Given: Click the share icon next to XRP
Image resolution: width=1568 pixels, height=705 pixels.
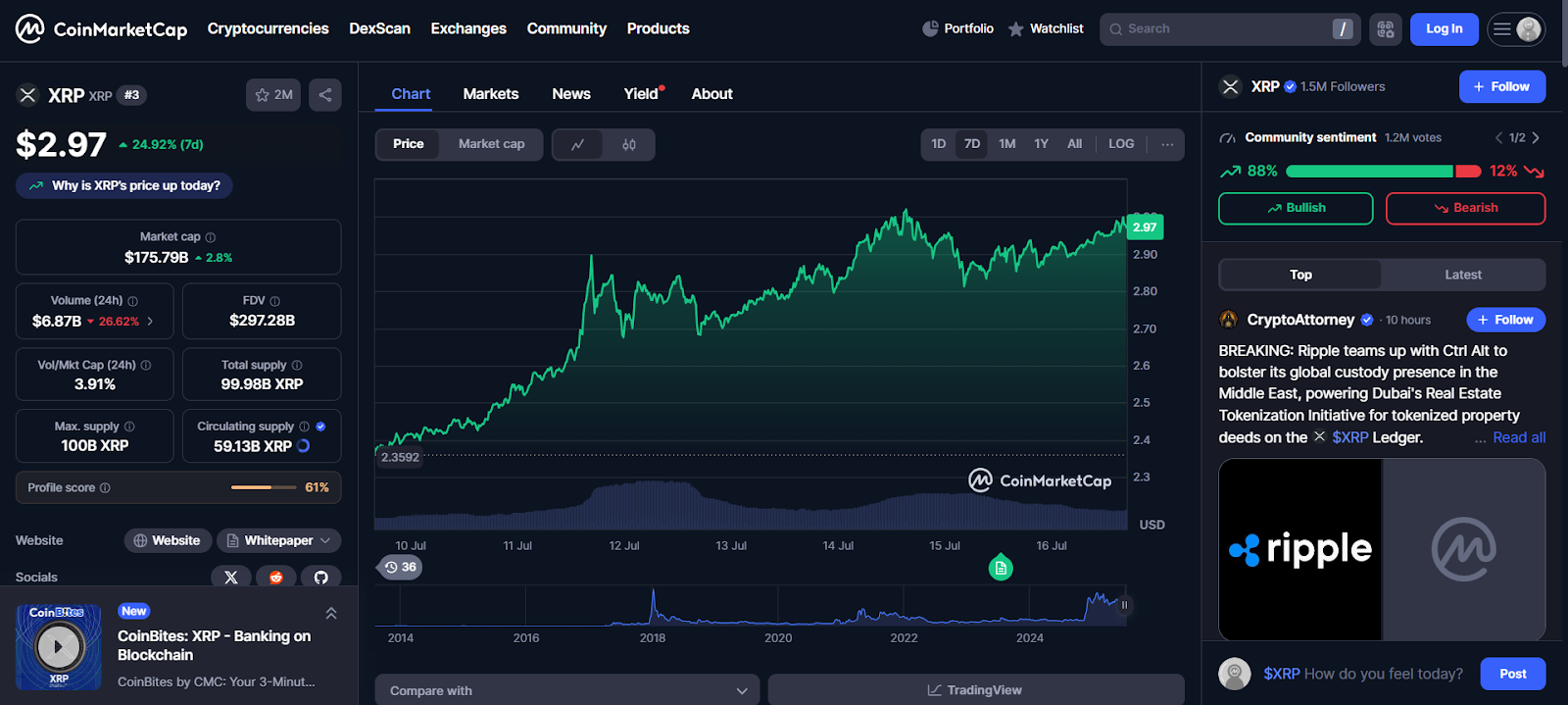Looking at the screenshot, I should (x=325, y=95).
